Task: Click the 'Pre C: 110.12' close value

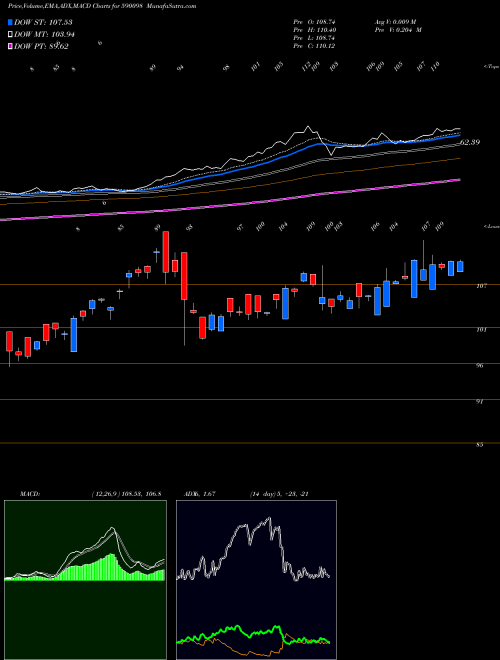Action: (314, 46)
